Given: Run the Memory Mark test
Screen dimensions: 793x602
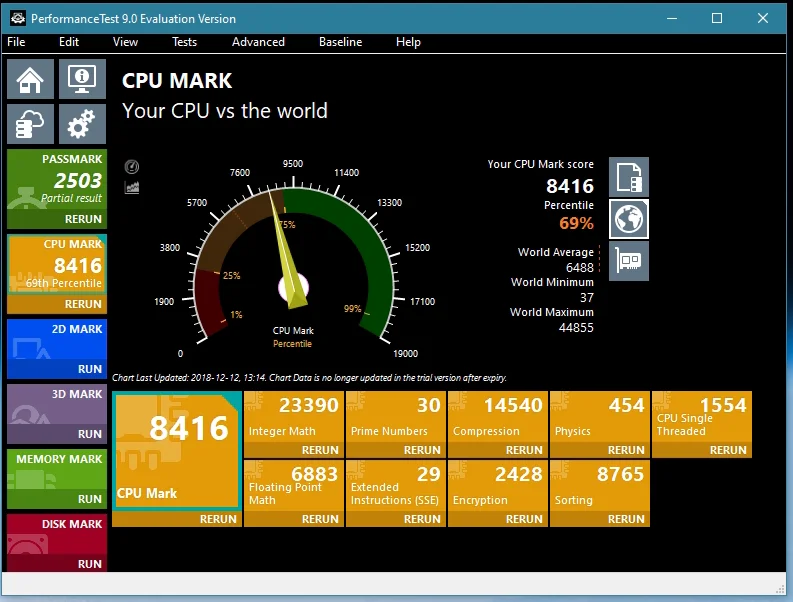Looking at the screenshot, I should 57,499.
